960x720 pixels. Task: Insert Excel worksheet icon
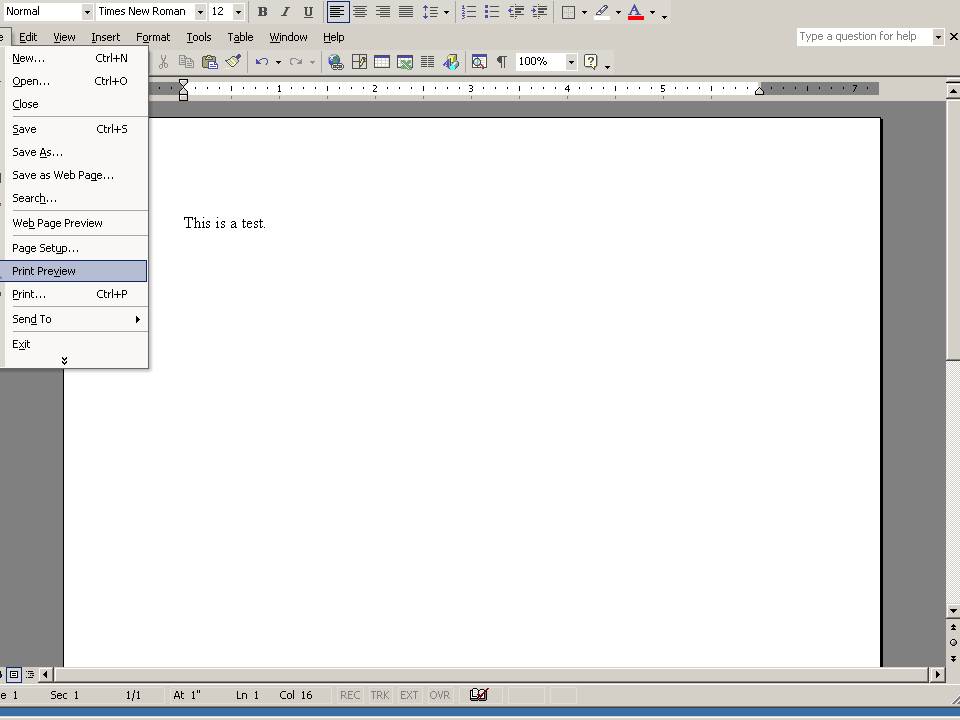[405, 62]
